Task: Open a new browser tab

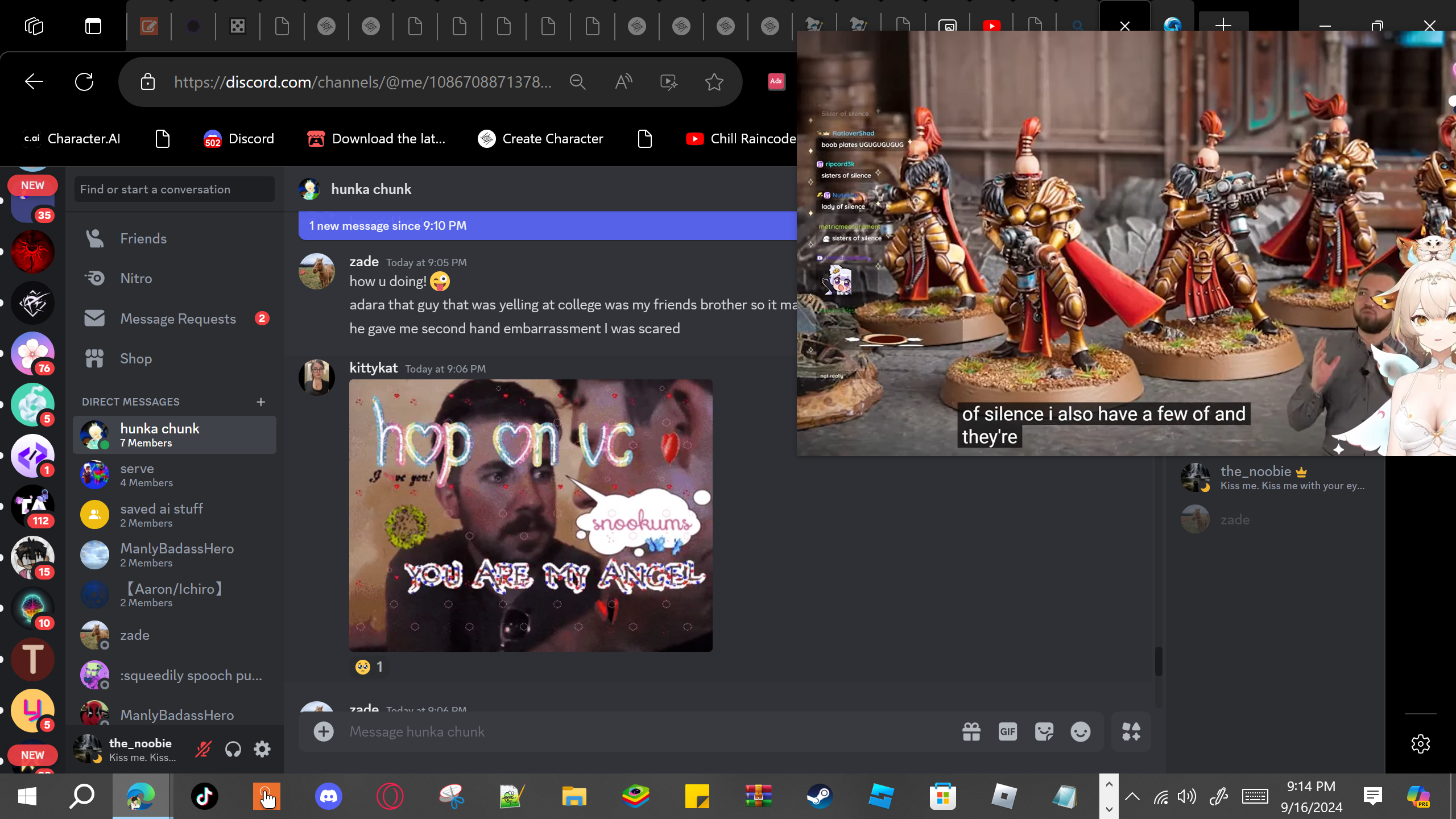Action: [x=1223, y=25]
